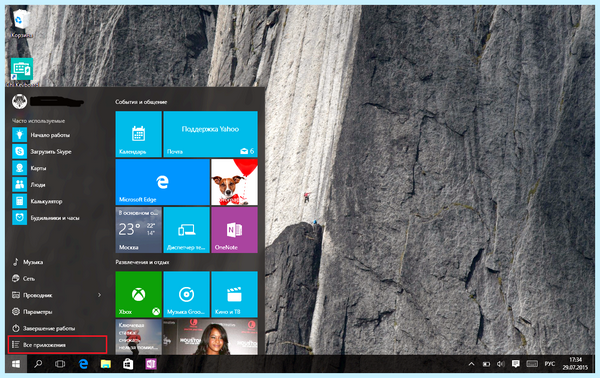Expand the Проводник jump list arrow
Image resolution: width=600 pixels, height=378 pixels.
99,295
